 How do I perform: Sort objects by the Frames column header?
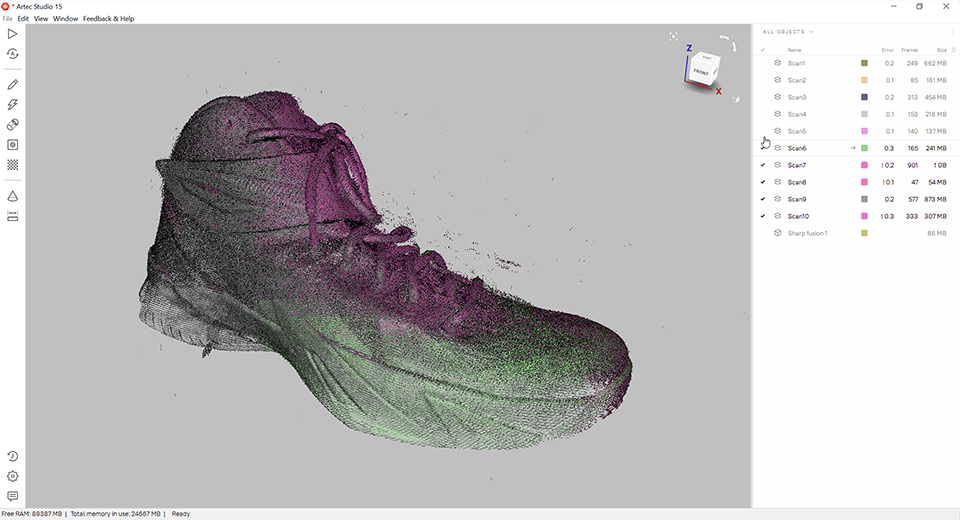[x=909, y=50]
